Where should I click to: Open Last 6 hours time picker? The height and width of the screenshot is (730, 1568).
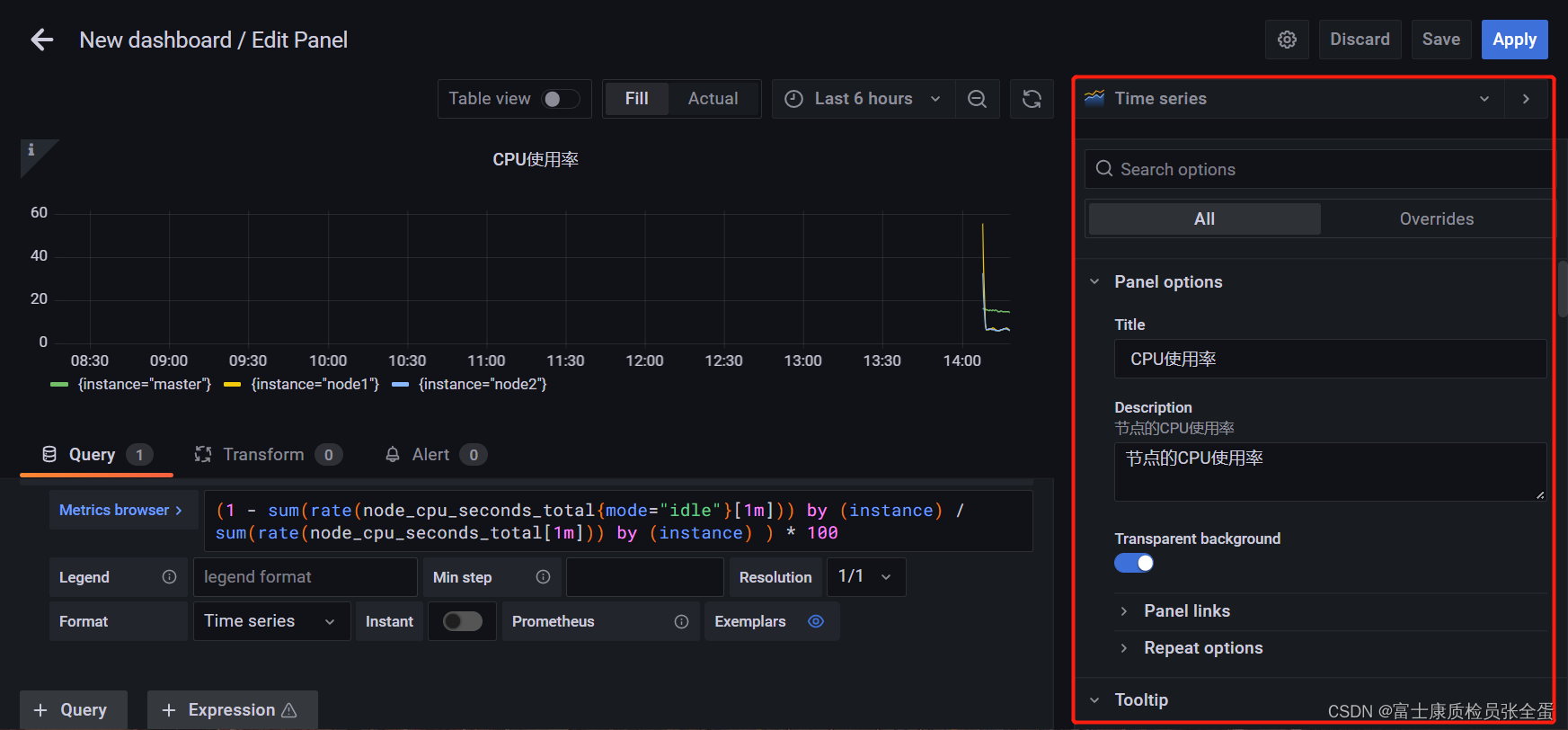click(864, 99)
